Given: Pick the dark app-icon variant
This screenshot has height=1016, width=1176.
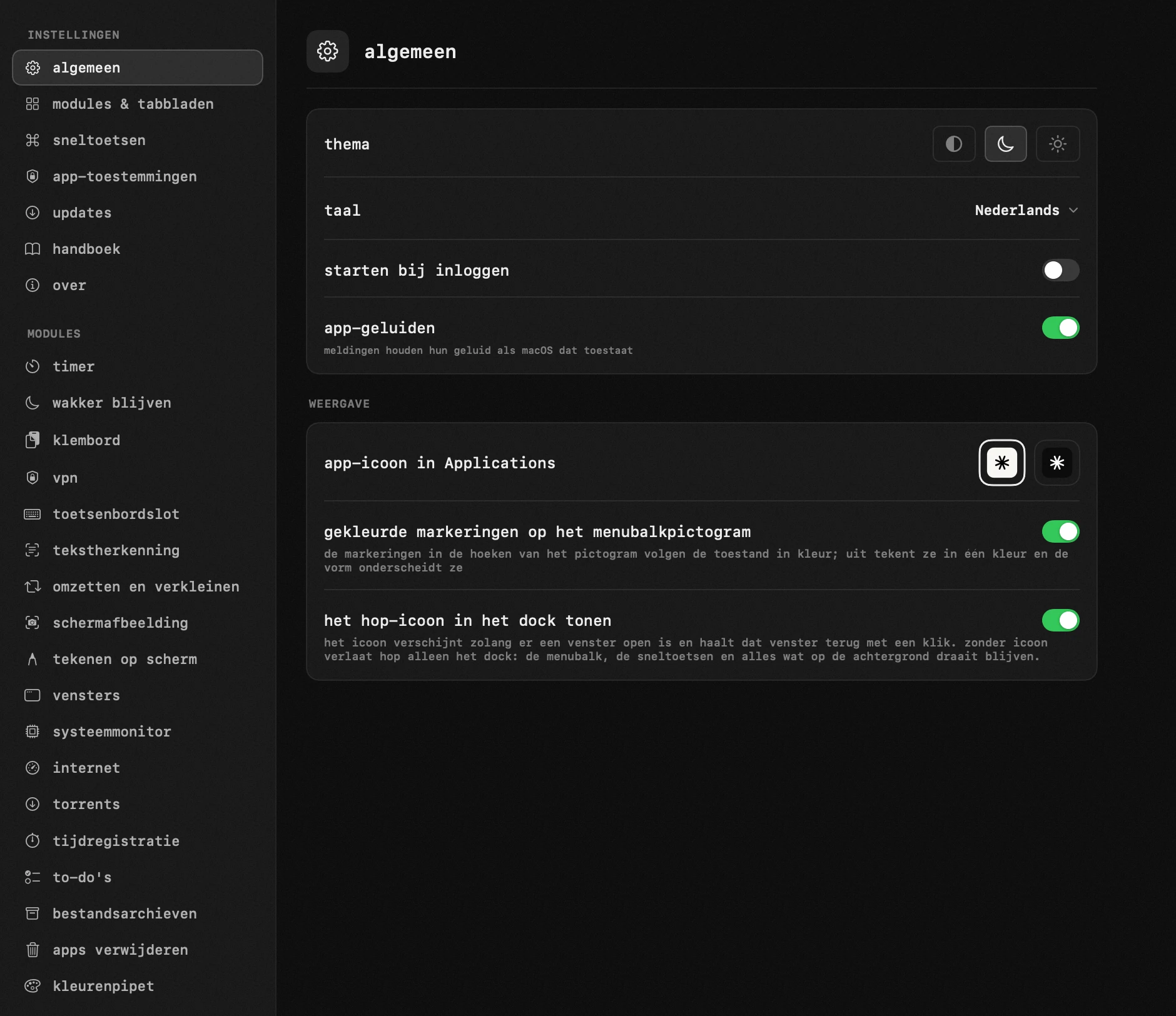Looking at the screenshot, I should coord(1057,463).
